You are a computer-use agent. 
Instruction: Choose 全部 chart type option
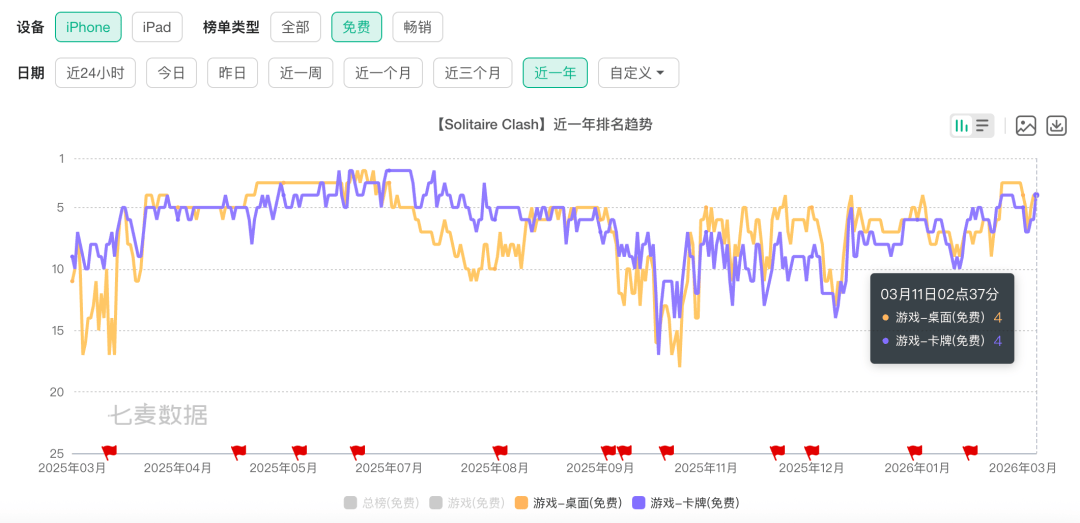295,27
